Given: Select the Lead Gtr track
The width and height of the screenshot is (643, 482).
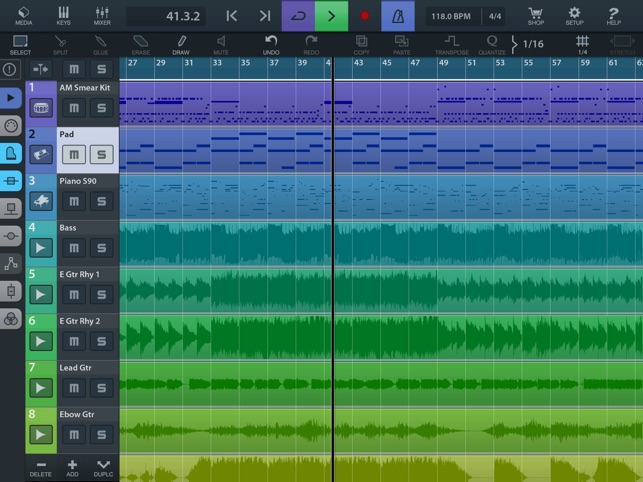Looking at the screenshot, I should [76, 367].
